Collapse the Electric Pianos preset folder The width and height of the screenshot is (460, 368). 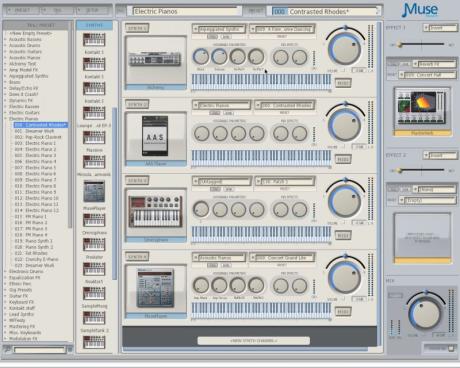point(5,119)
